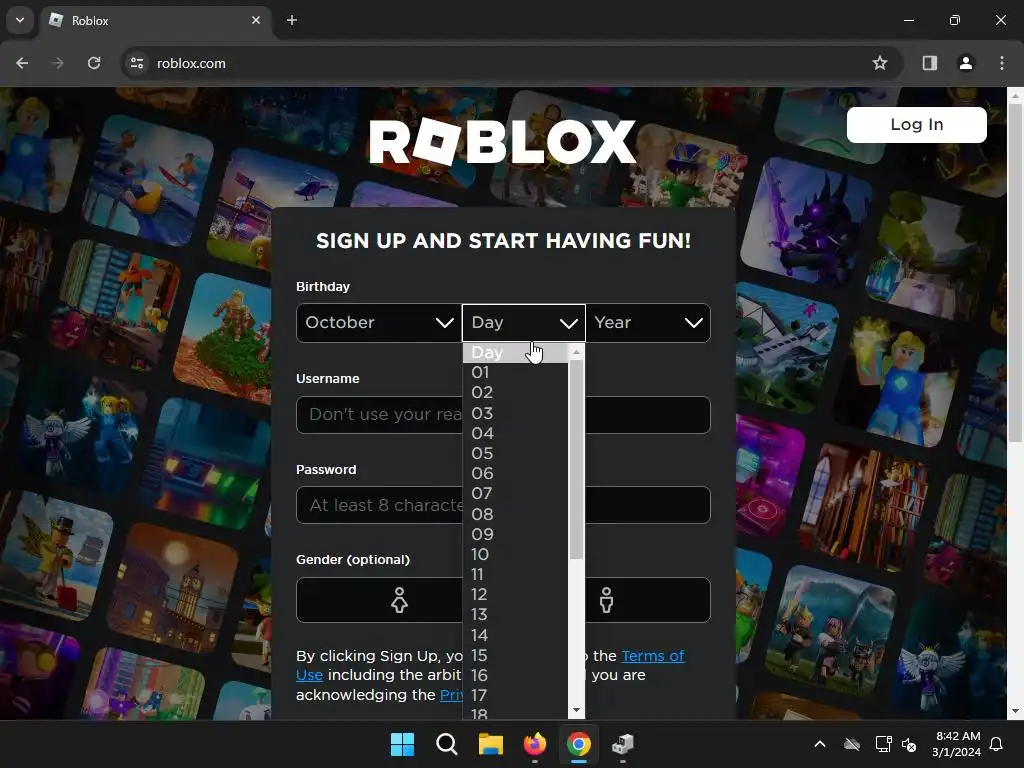This screenshot has height=768, width=1024.
Task: Open network display tray icon
Action: coord(883,744)
